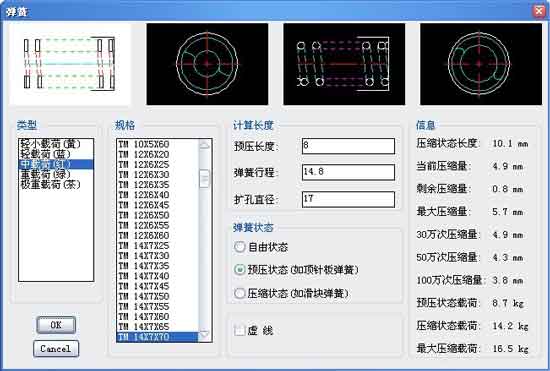Choose 极重载荷(茶) spring type

point(55,184)
